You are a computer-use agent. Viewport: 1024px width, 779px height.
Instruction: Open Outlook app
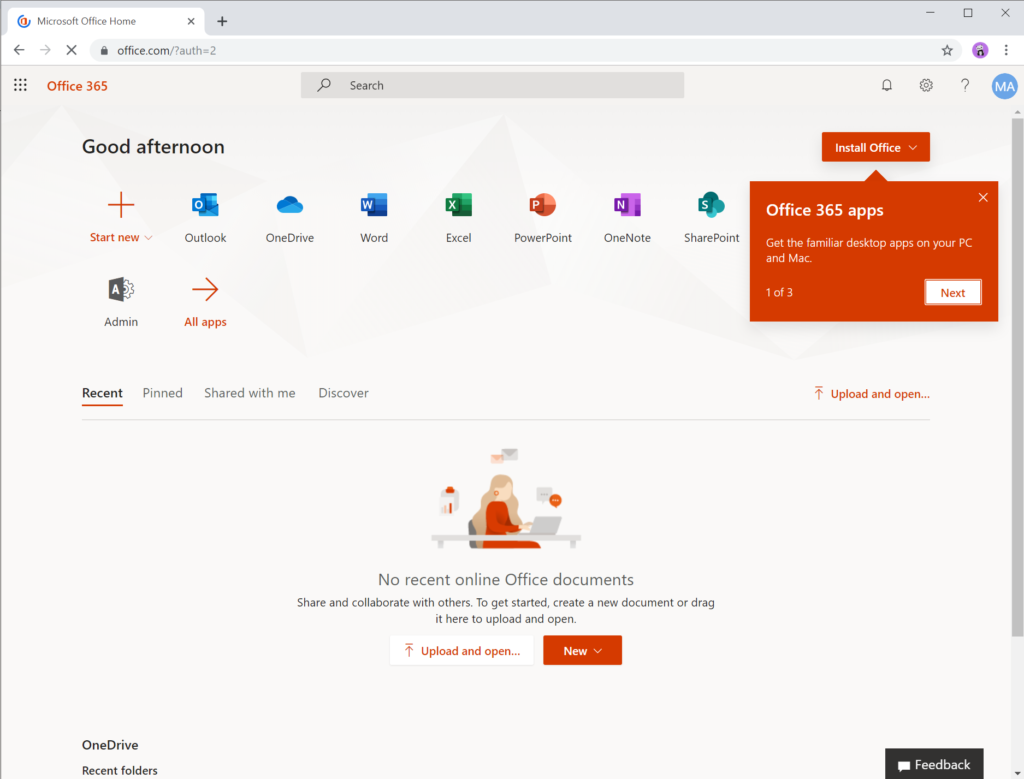pyautogui.click(x=205, y=219)
